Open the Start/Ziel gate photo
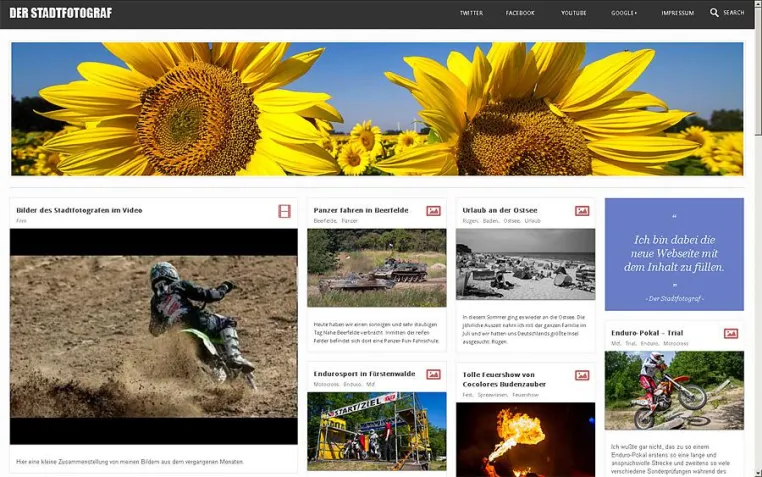 [377, 431]
